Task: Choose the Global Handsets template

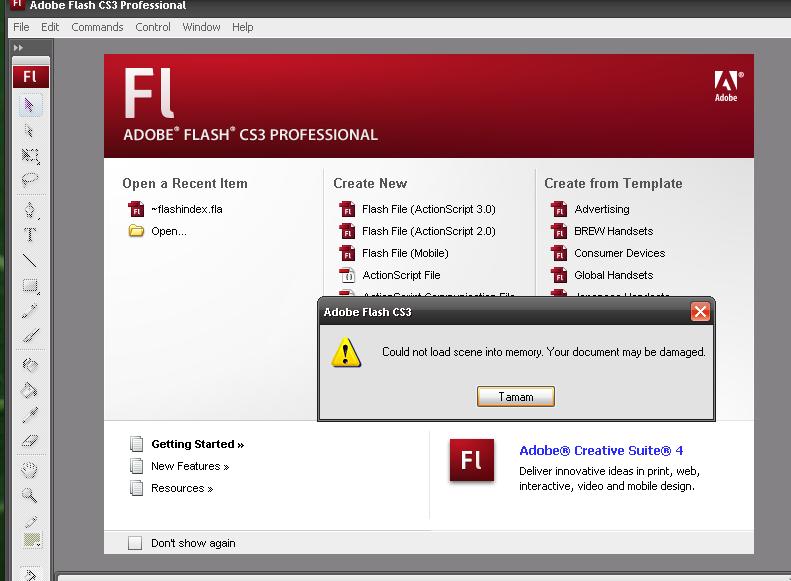Action: point(613,275)
